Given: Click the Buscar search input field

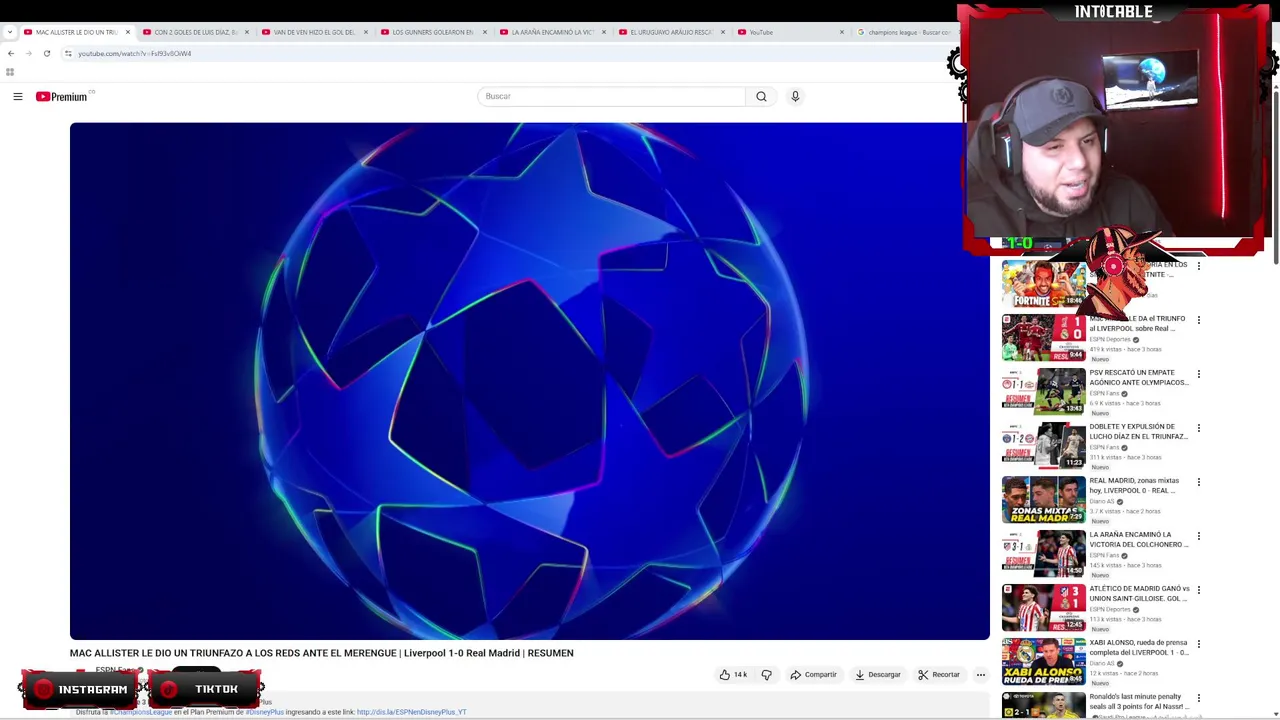Looking at the screenshot, I should point(612,96).
